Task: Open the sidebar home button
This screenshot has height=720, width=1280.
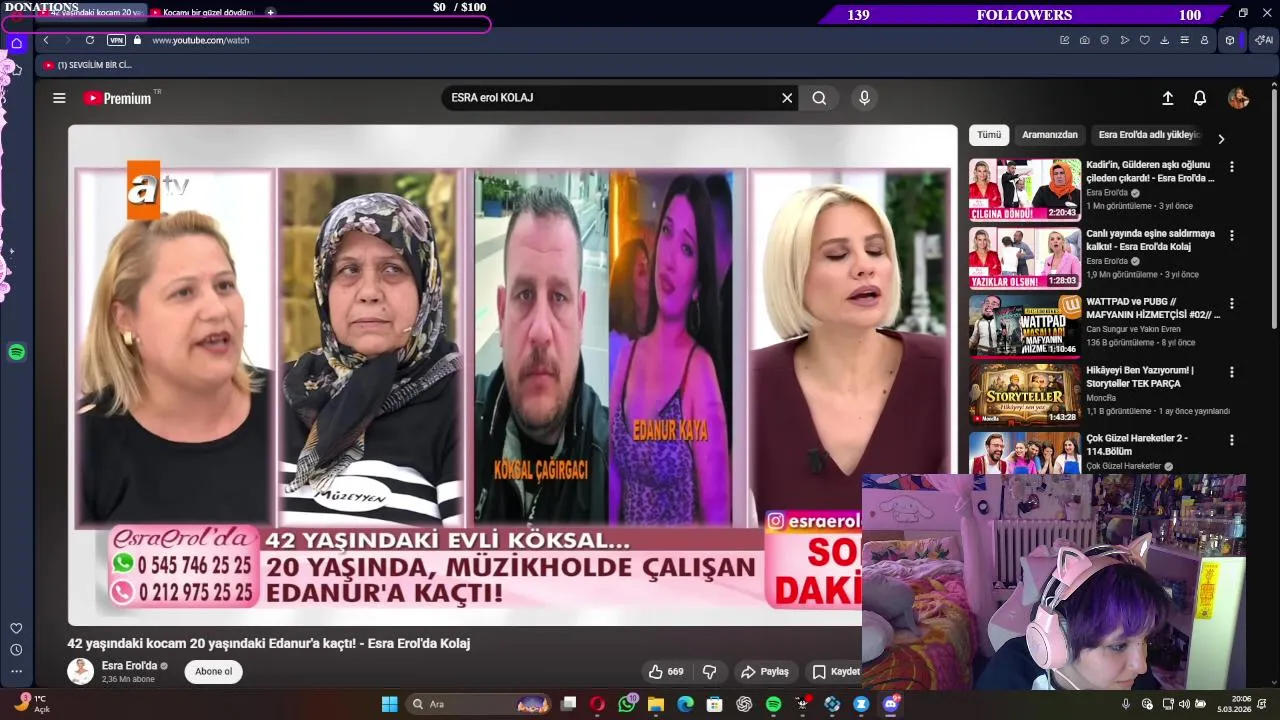Action: [16, 43]
